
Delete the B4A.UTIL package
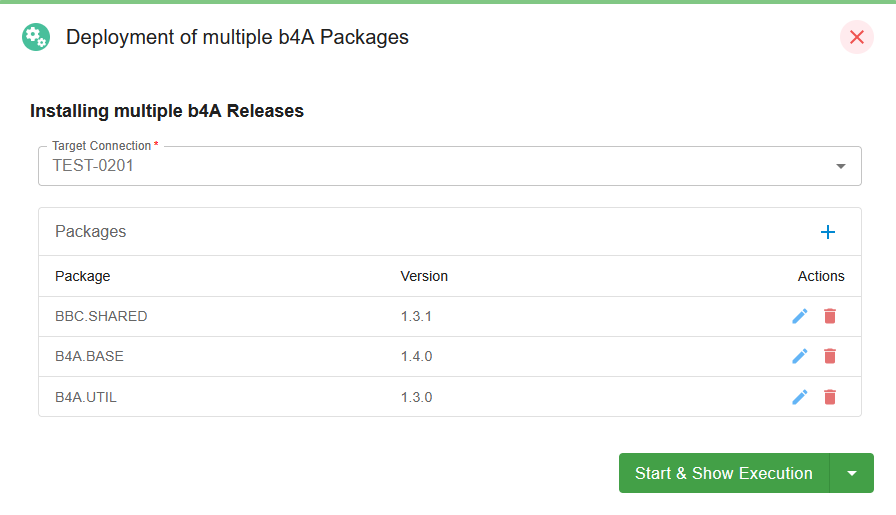[x=830, y=397]
